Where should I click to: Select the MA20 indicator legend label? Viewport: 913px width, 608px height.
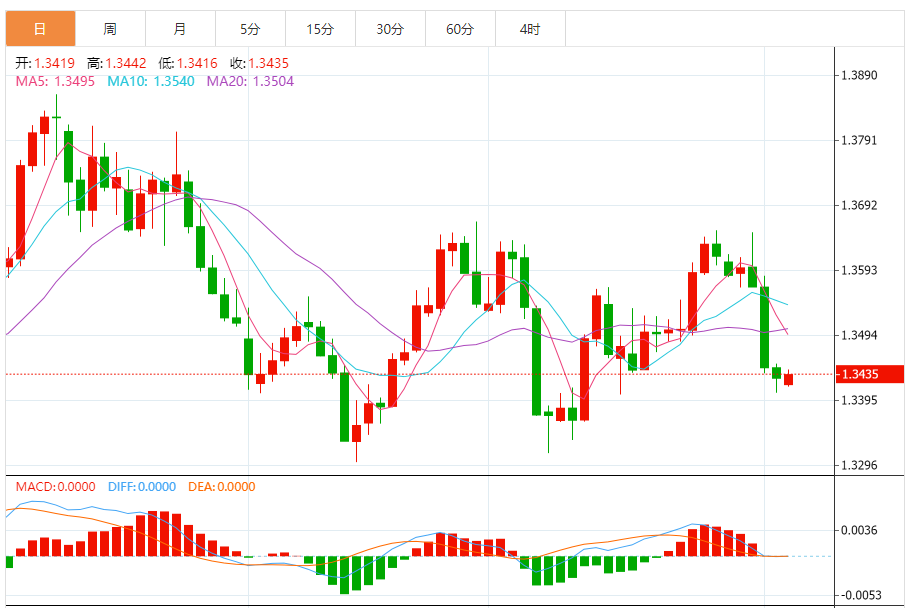click(x=250, y=81)
